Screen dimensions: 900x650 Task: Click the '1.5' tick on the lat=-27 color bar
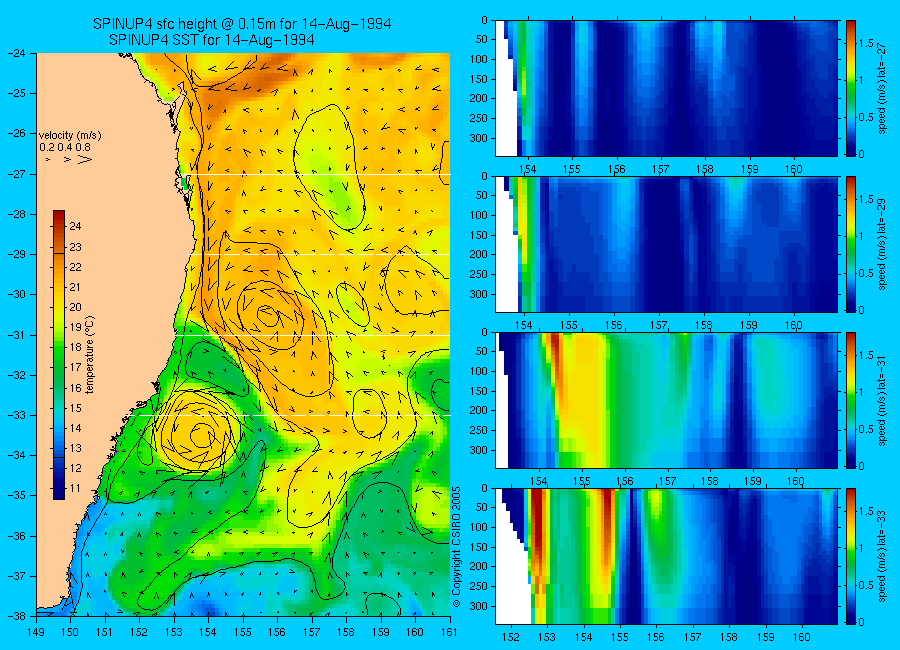[x=867, y=44]
